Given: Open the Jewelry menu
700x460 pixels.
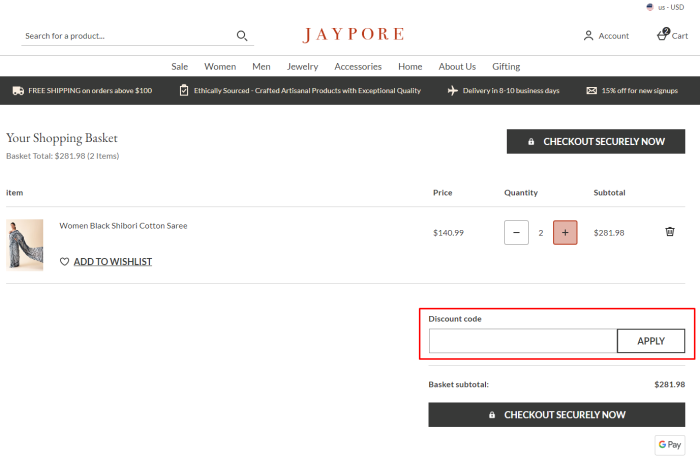Looking at the screenshot, I should point(302,67).
